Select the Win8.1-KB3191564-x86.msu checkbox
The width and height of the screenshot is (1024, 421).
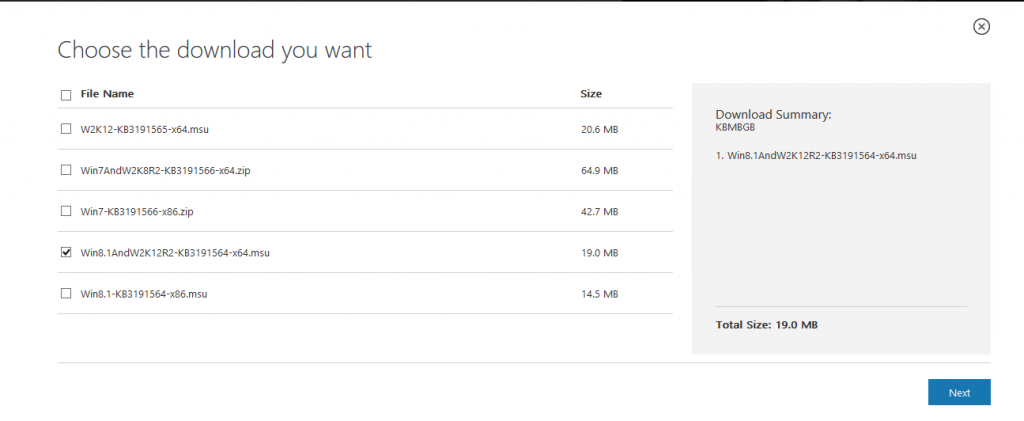[x=66, y=294]
